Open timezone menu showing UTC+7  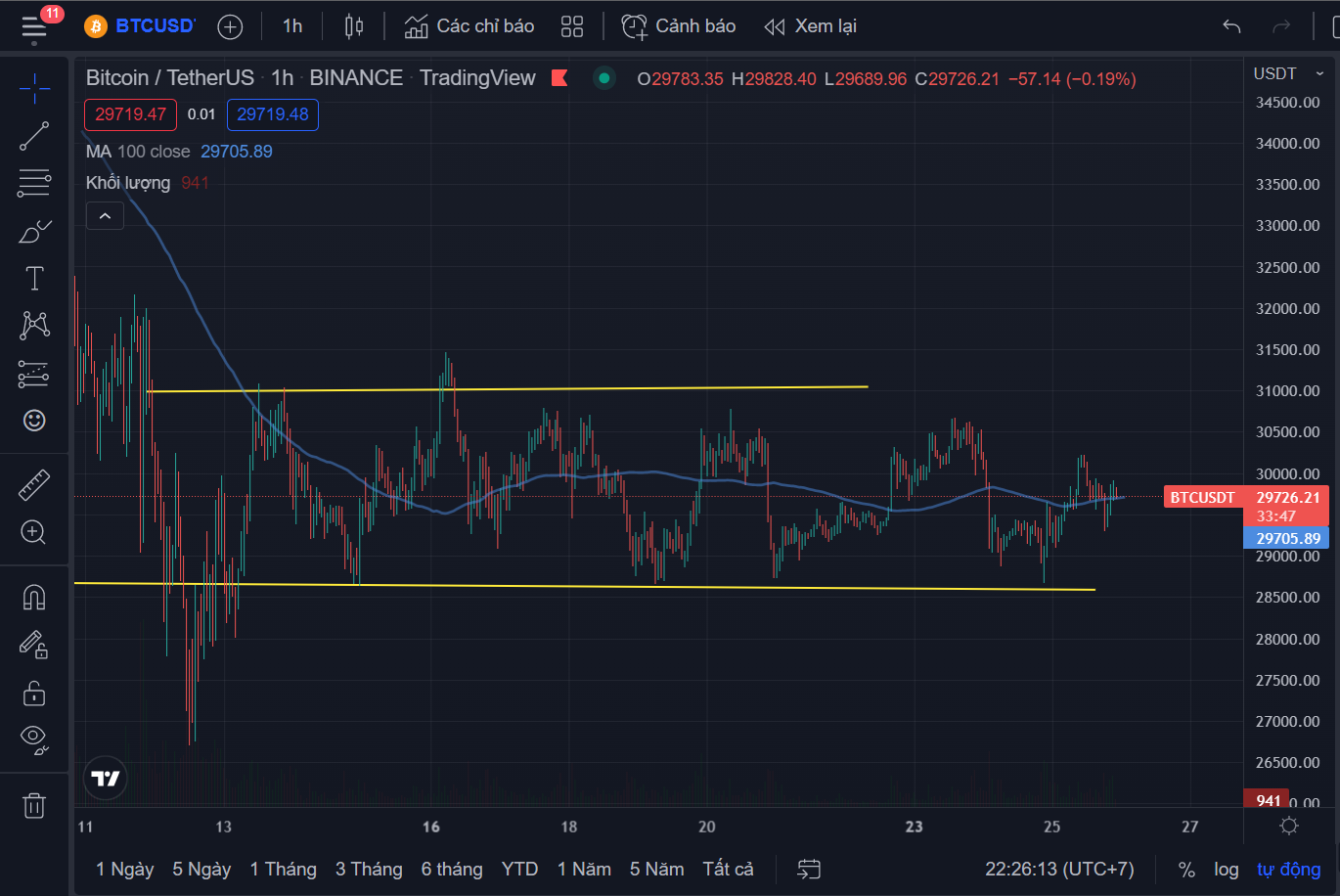[x=1059, y=869]
